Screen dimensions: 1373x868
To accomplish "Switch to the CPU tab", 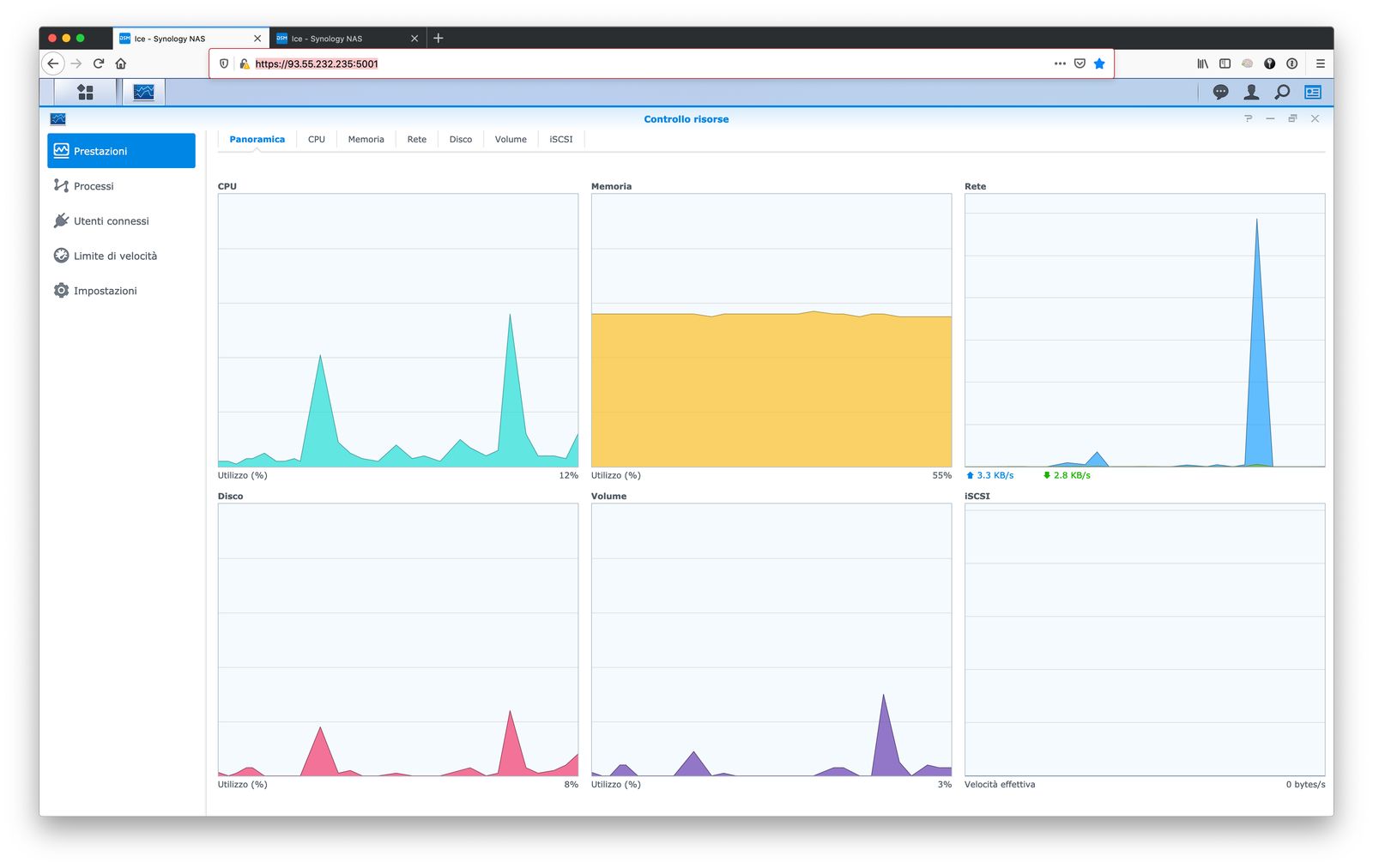I will tap(317, 139).
